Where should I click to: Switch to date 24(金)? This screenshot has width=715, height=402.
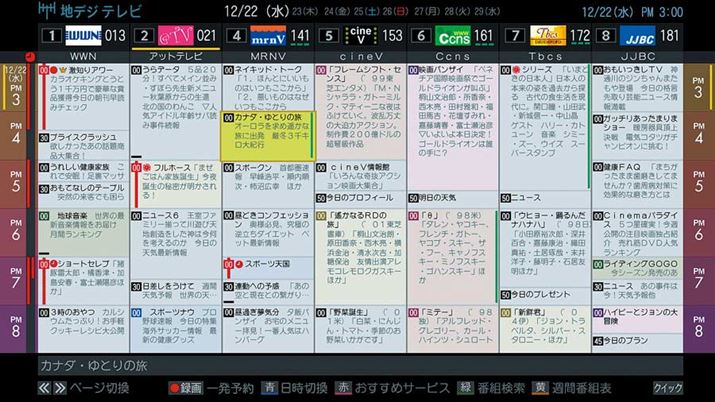[x=338, y=11]
